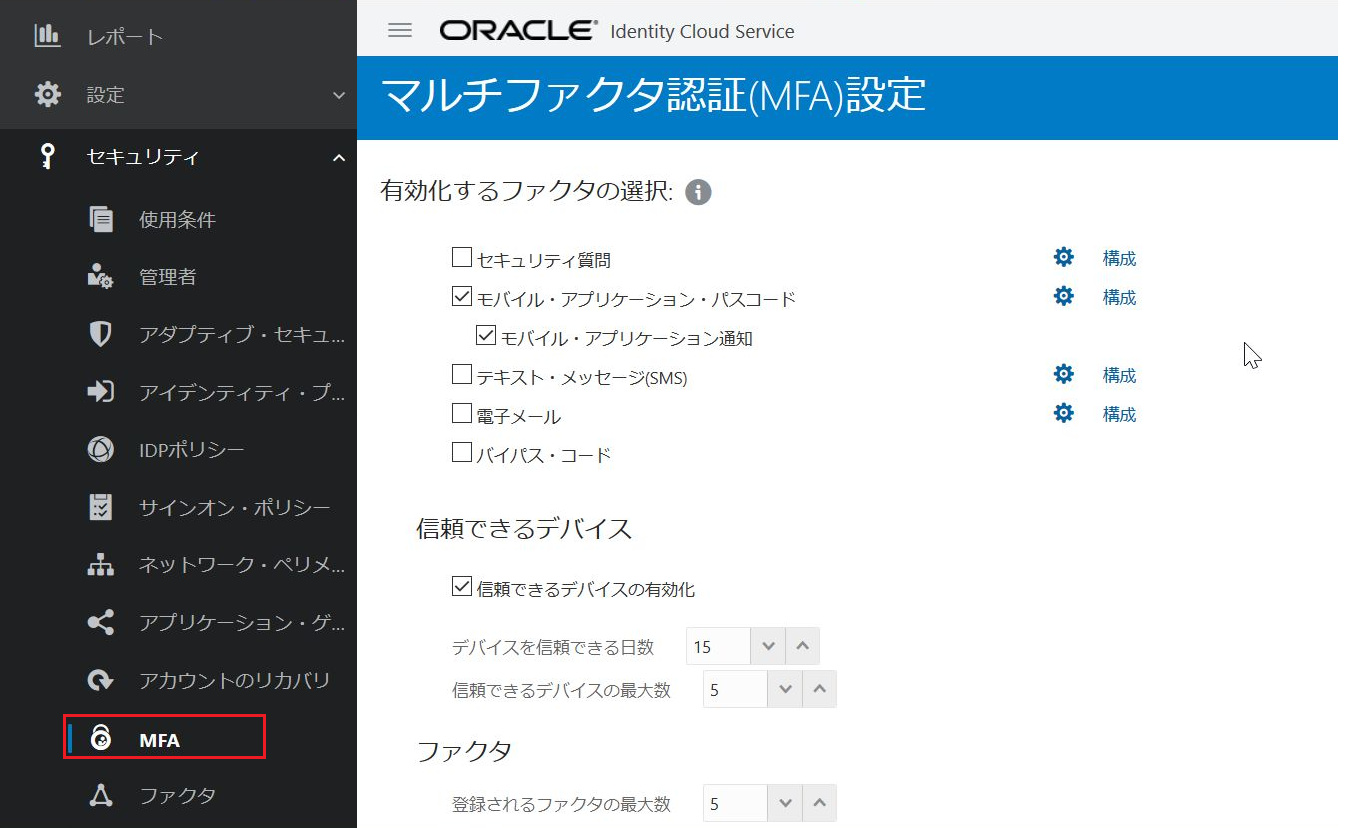Image resolution: width=1346 pixels, height=828 pixels.
Task: Open the hamburger navigation menu
Action: 400,30
